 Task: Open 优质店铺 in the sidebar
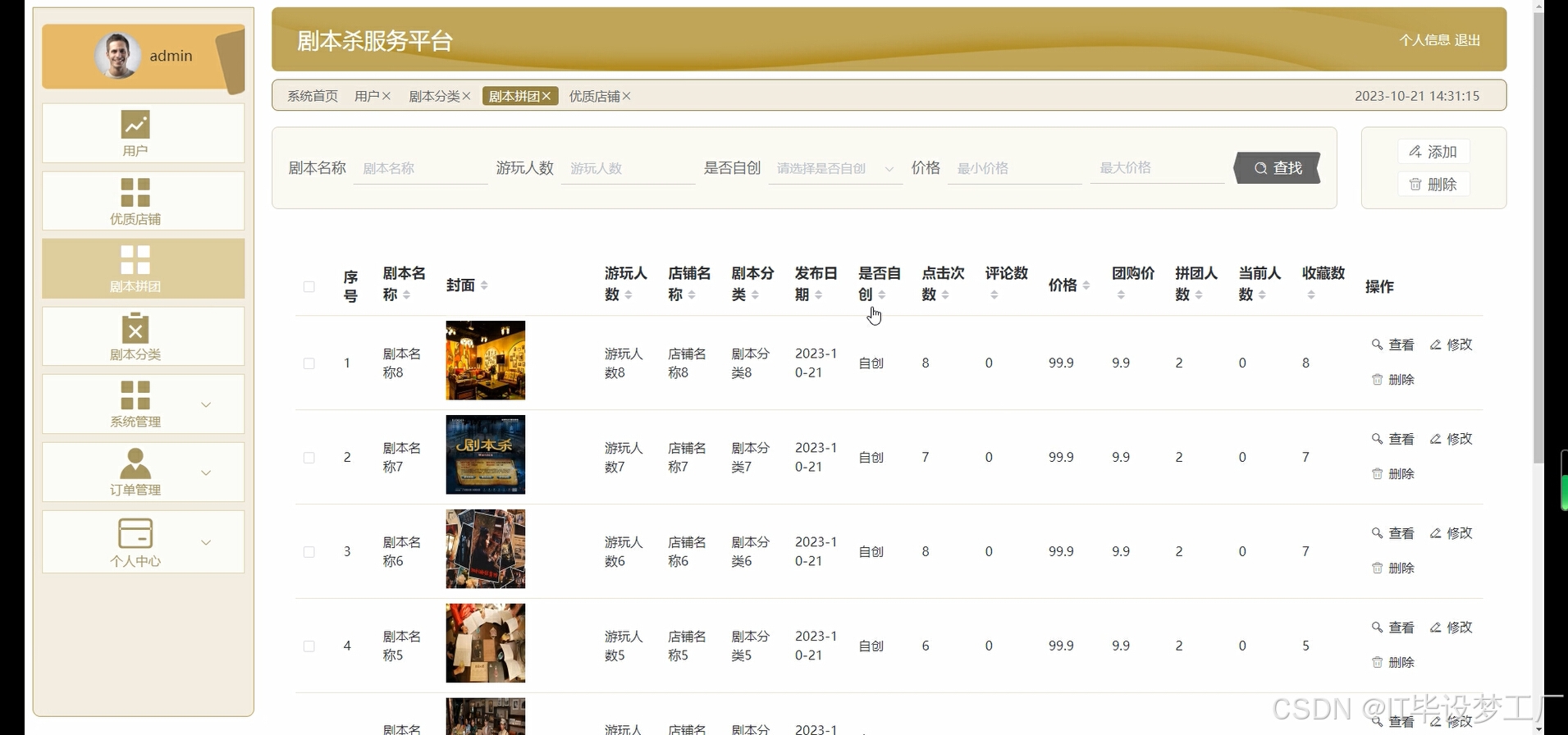tap(144, 201)
